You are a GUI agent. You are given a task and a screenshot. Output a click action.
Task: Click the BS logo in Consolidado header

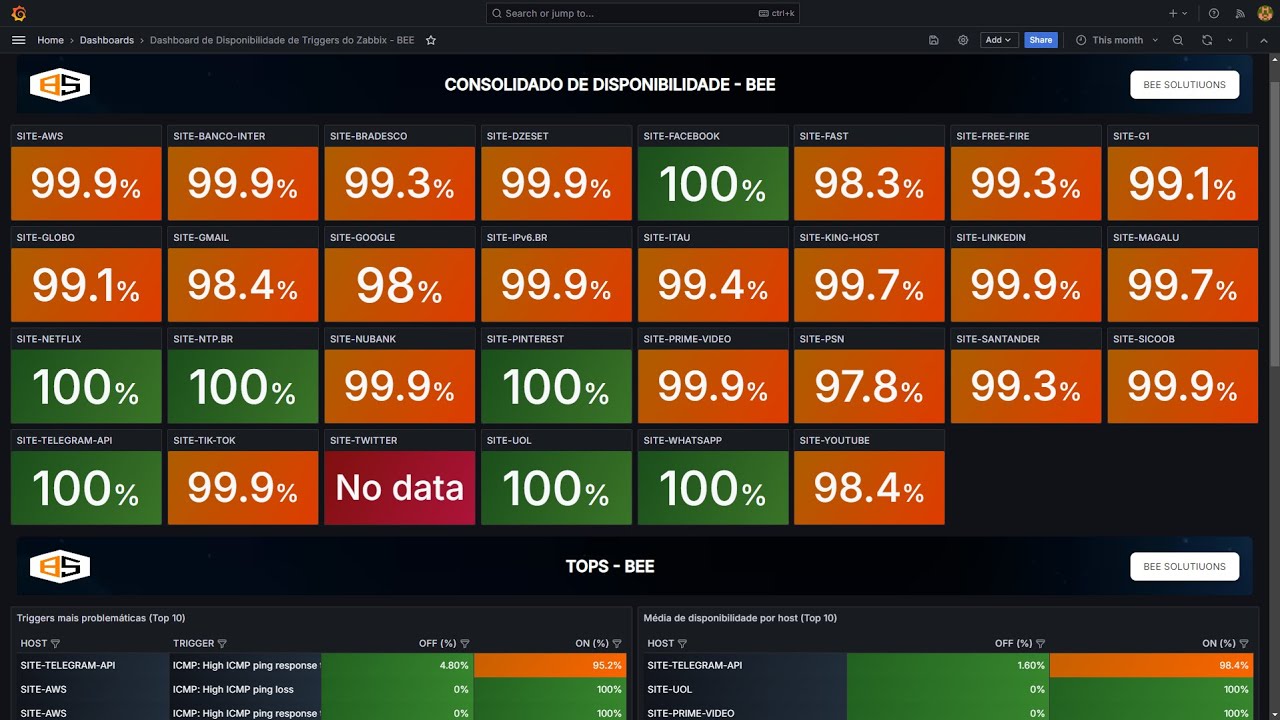point(60,85)
